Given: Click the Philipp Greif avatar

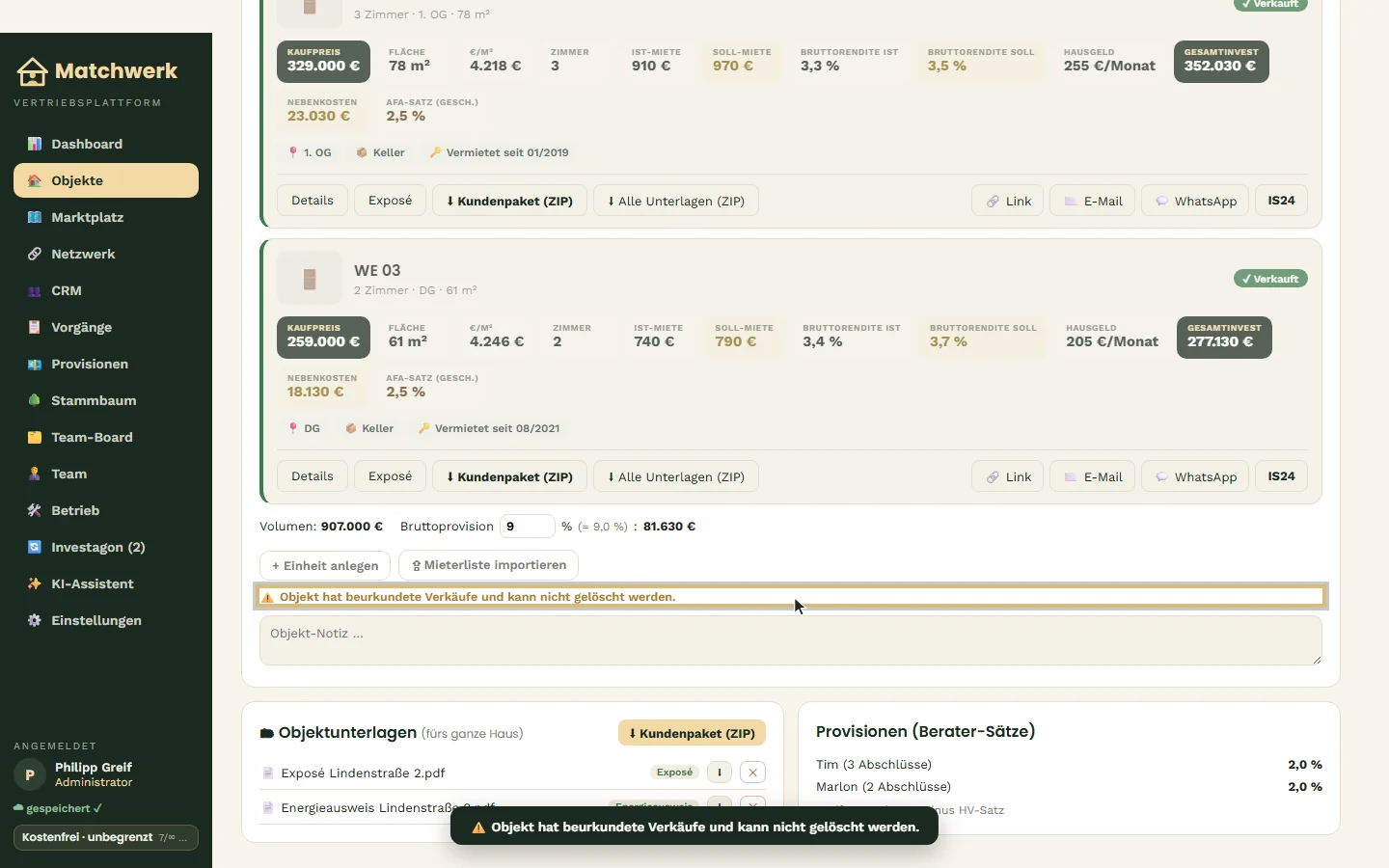Looking at the screenshot, I should [30, 774].
